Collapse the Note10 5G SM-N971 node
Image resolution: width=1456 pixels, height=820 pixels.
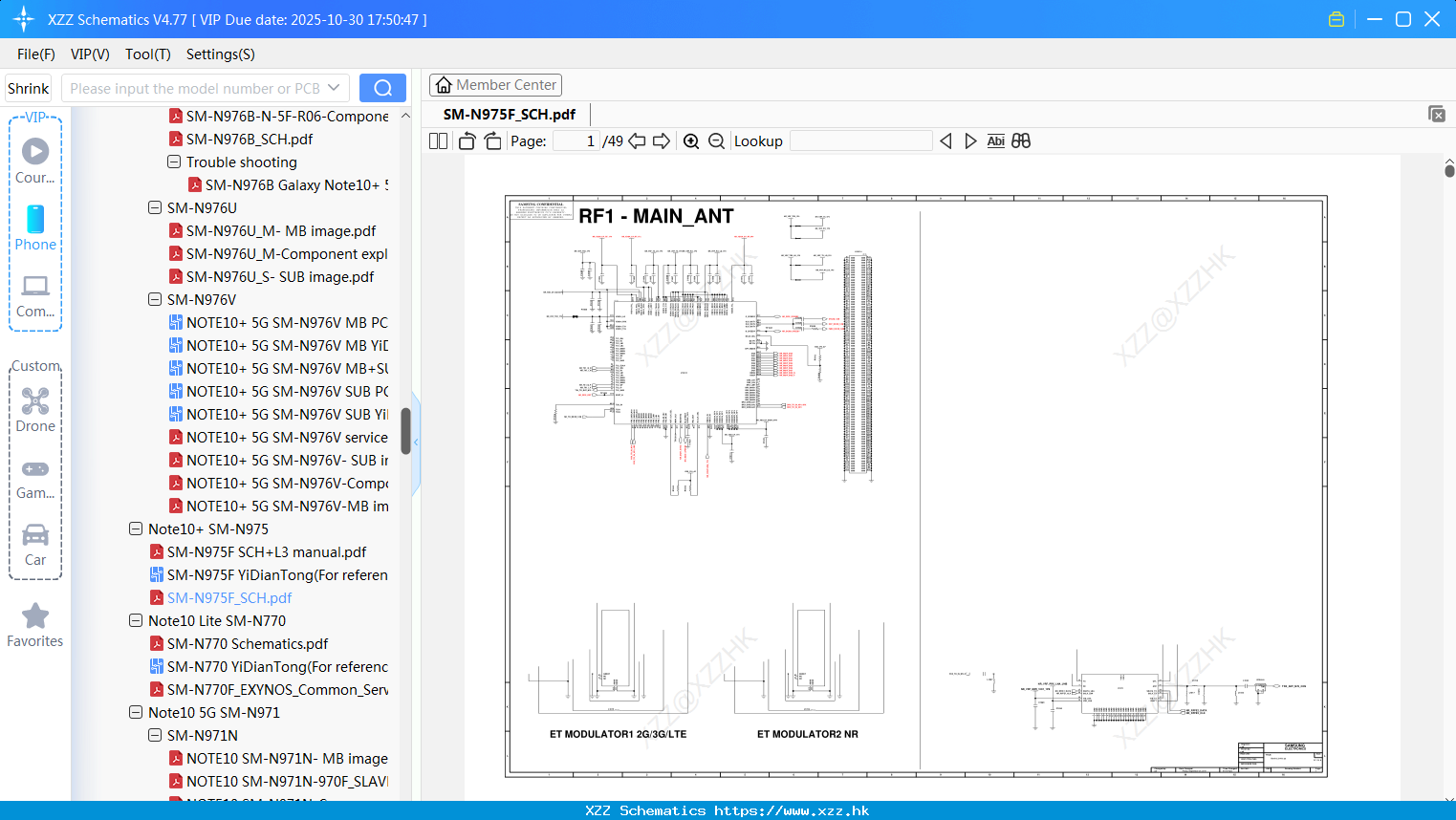coord(136,713)
